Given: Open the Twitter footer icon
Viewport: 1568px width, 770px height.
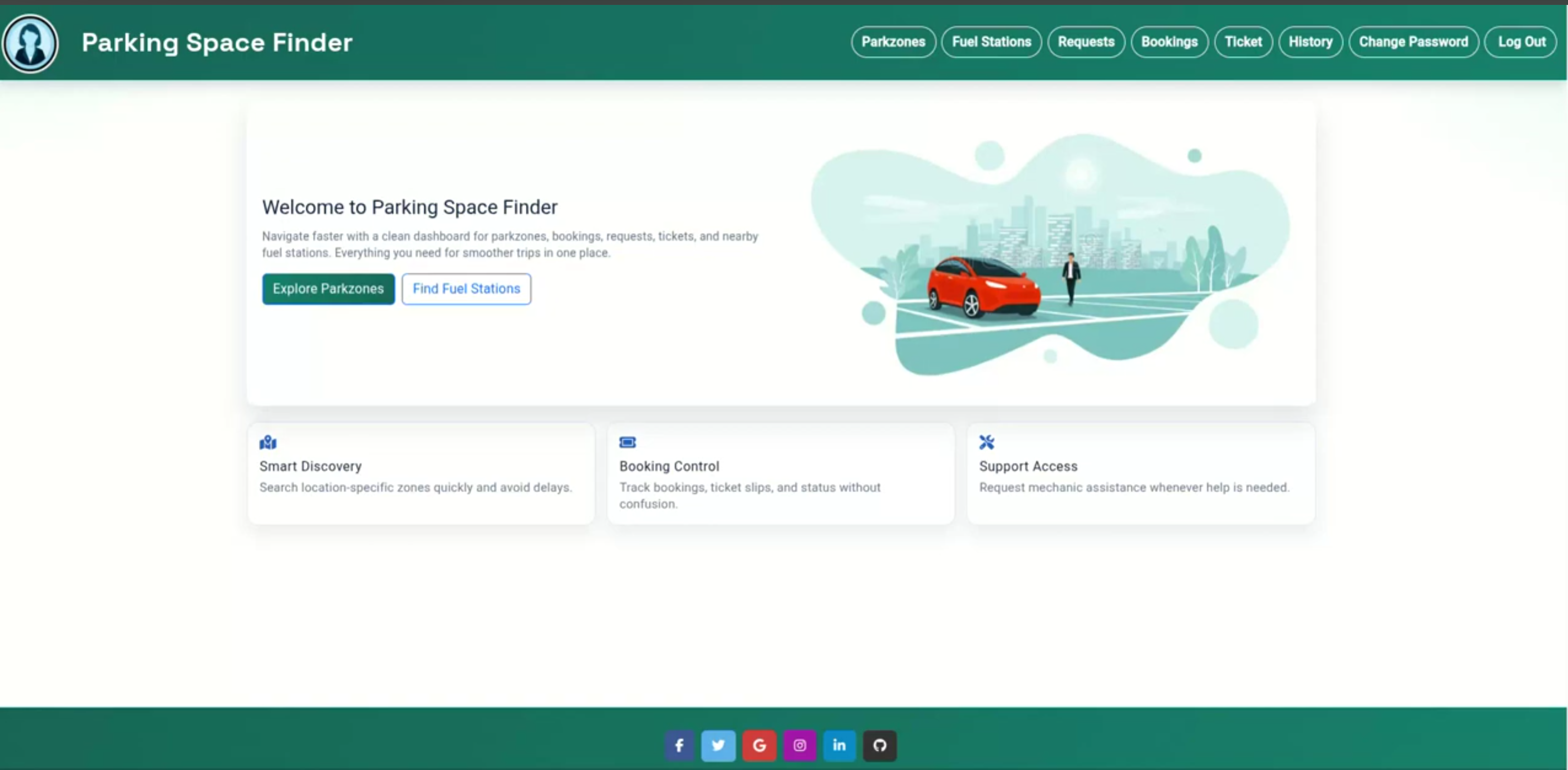Looking at the screenshot, I should [x=718, y=745].
